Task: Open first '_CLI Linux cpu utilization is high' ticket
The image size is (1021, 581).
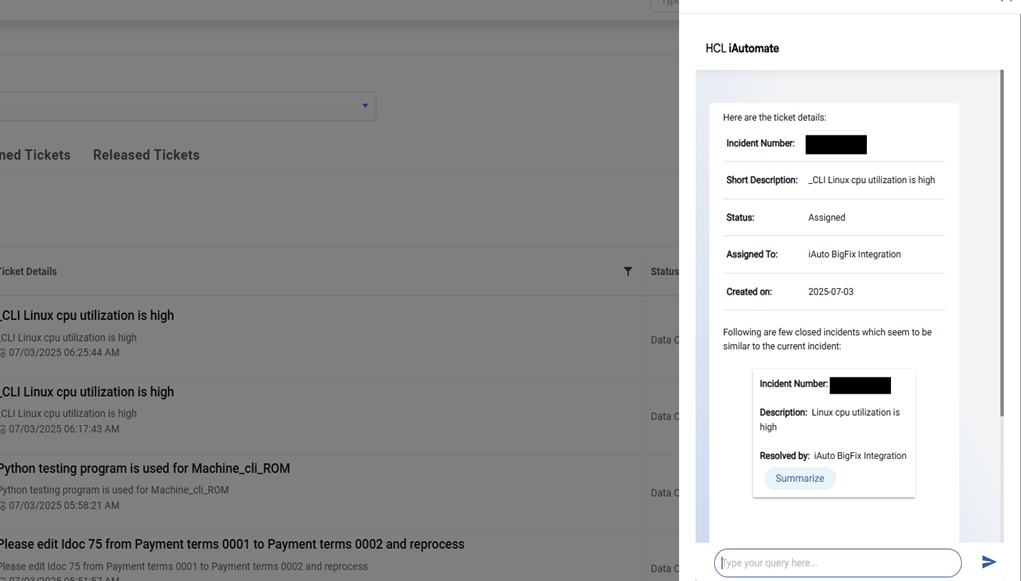Action: 87,316
